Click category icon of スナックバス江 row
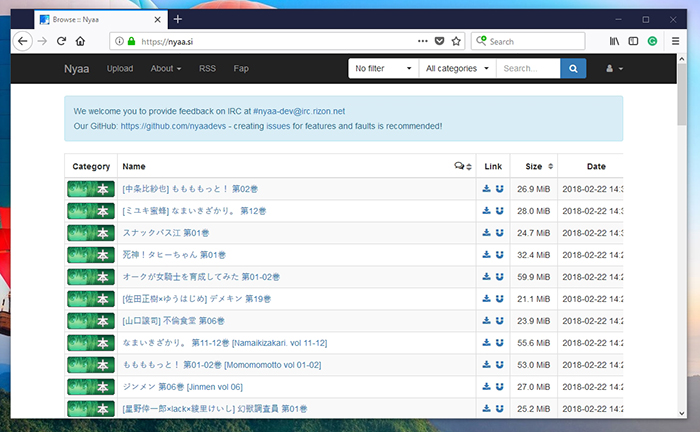This screenshot has width=700, height=432. click(91, 233)
